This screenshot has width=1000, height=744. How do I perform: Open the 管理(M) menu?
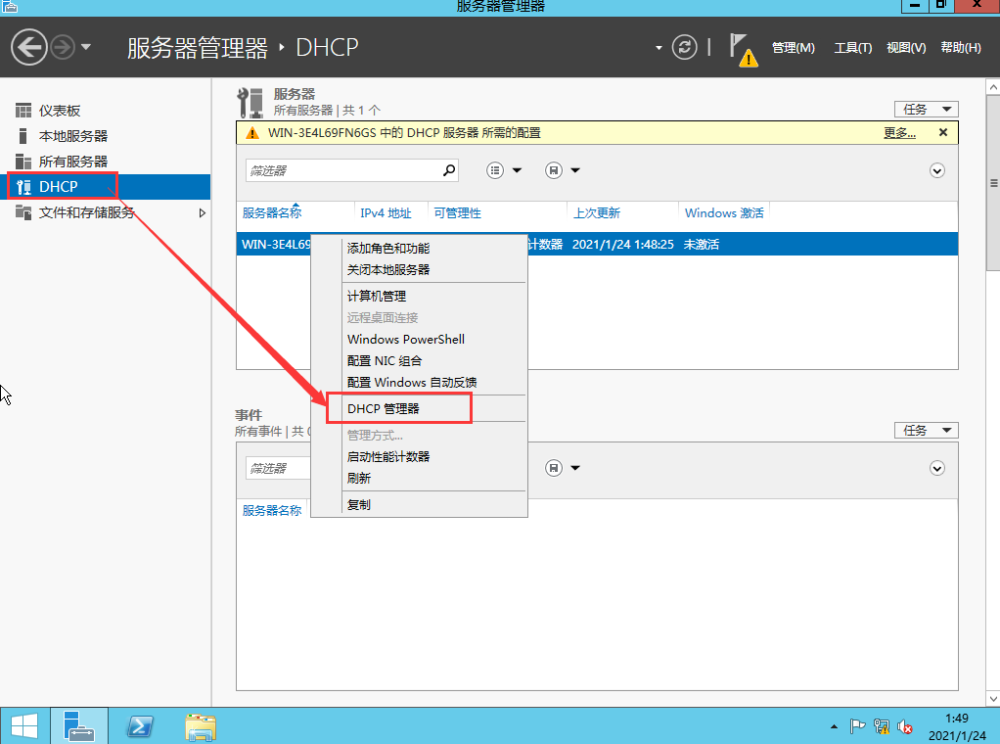pyautogui.click(x=793, y=48)
